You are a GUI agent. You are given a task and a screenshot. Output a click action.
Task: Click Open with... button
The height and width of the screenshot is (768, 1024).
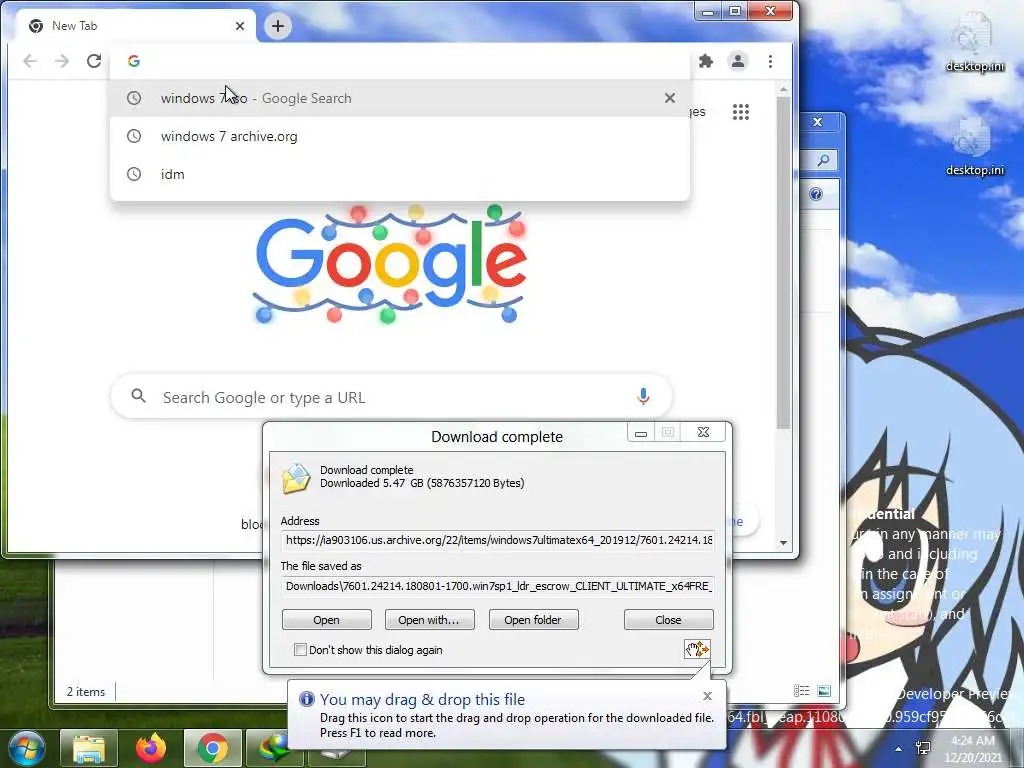point(429,620)
